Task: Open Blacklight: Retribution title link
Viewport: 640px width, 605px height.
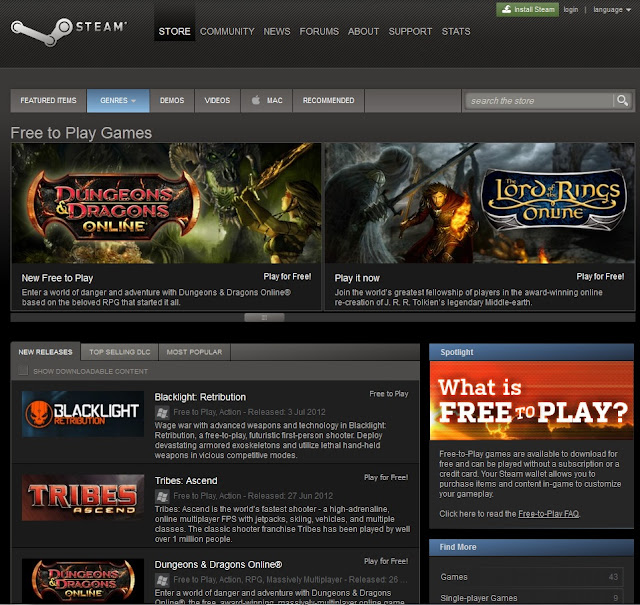Action: [200, 397]
